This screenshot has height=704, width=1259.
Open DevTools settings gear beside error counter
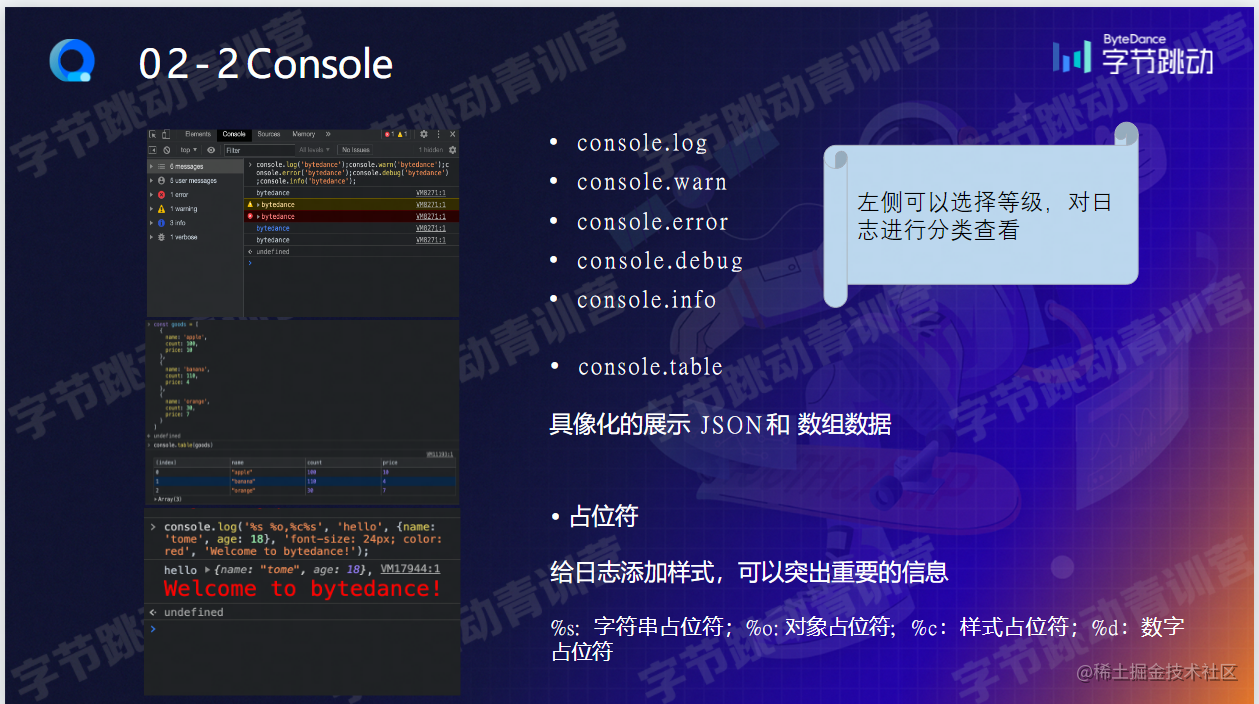pos(424,134)
